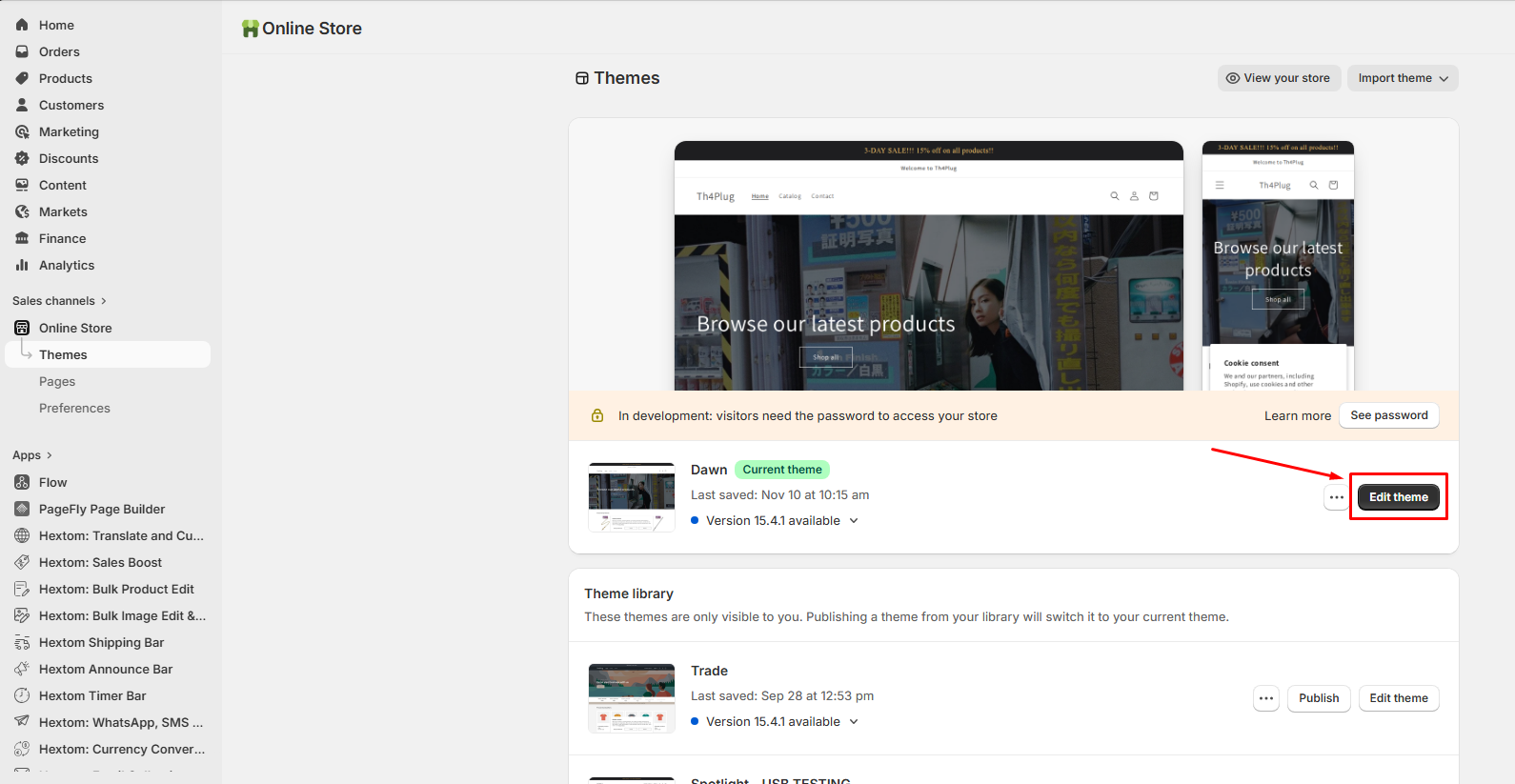Click Edit theme for Trade
This screenshot has height=784, width=1515.
[x=1398, y=698]
